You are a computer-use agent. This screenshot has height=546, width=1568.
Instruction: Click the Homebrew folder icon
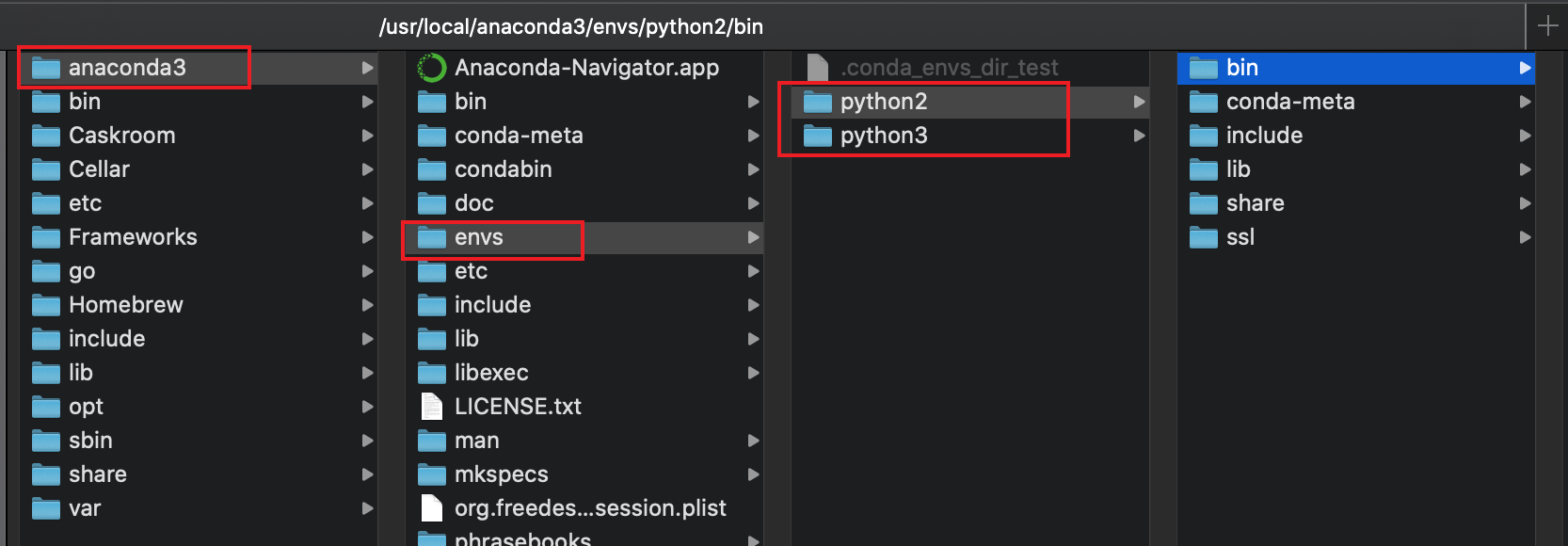point(45,305)
